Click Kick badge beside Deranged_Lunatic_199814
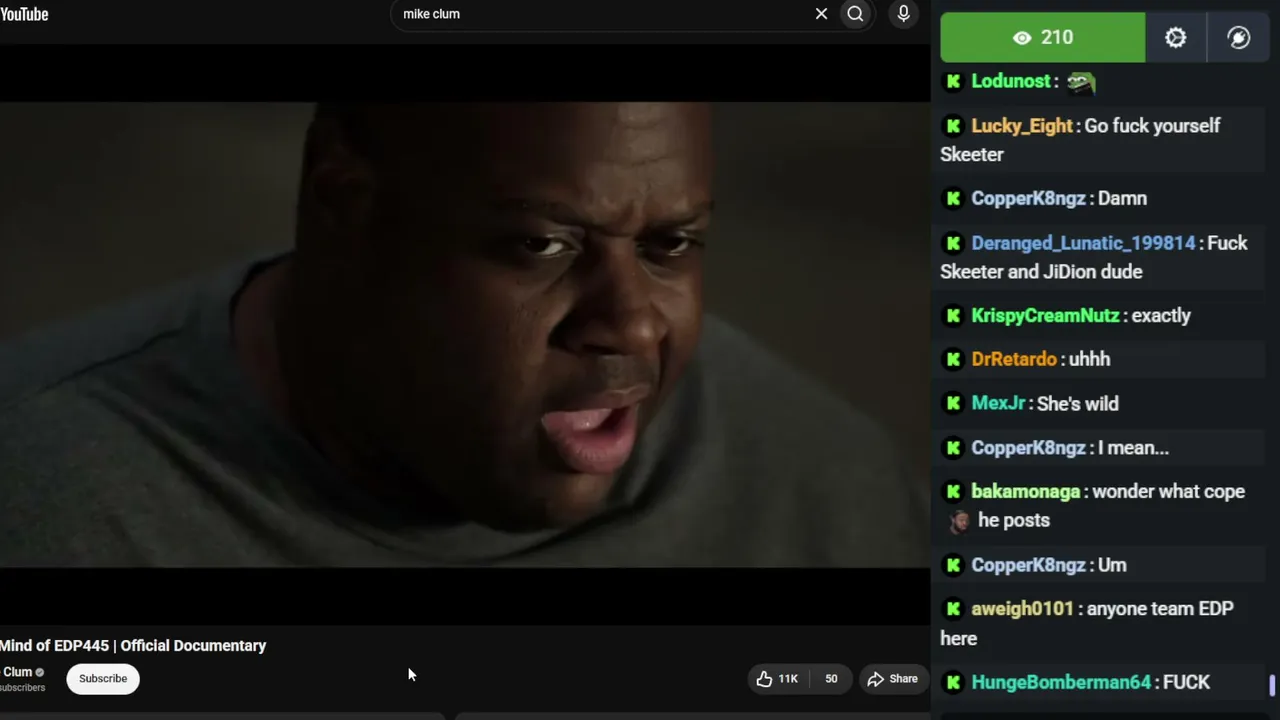This screenshot has height=720, width=1280. 953,243
